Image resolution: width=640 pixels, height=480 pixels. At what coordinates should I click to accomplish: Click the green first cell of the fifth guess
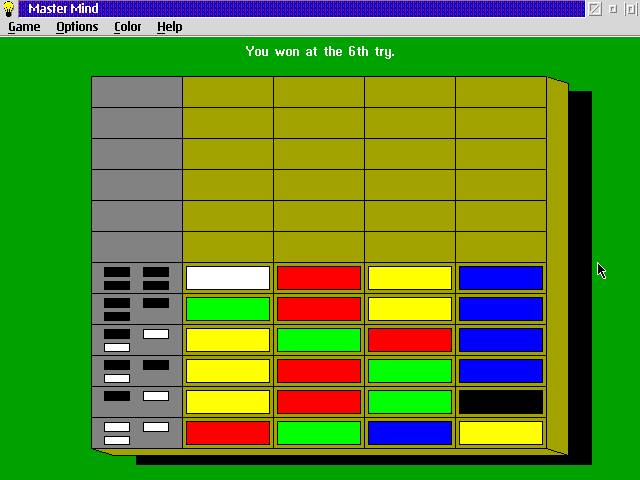click(228, 309)
